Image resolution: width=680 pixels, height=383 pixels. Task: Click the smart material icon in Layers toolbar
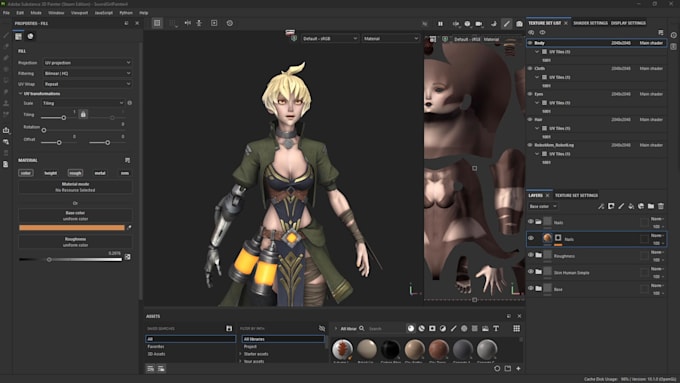pyautogui.click(x=641, y=206)
